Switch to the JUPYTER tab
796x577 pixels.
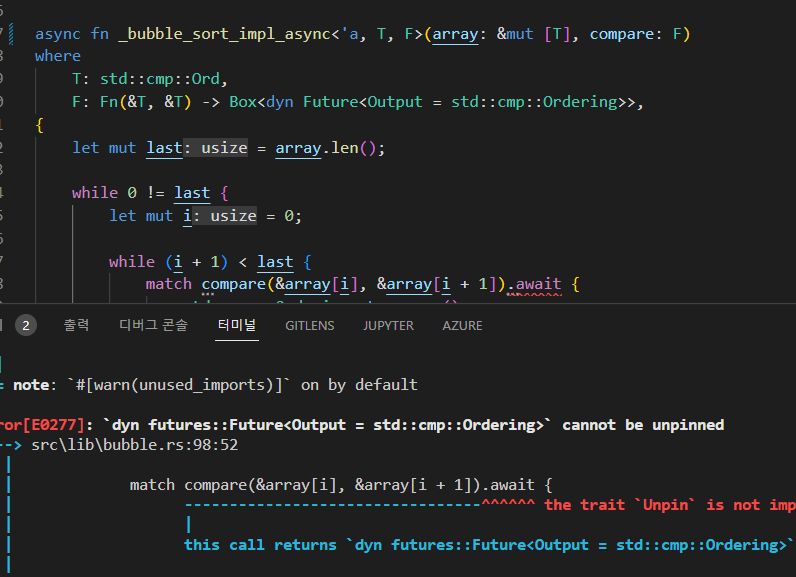[x=388, y=325]
